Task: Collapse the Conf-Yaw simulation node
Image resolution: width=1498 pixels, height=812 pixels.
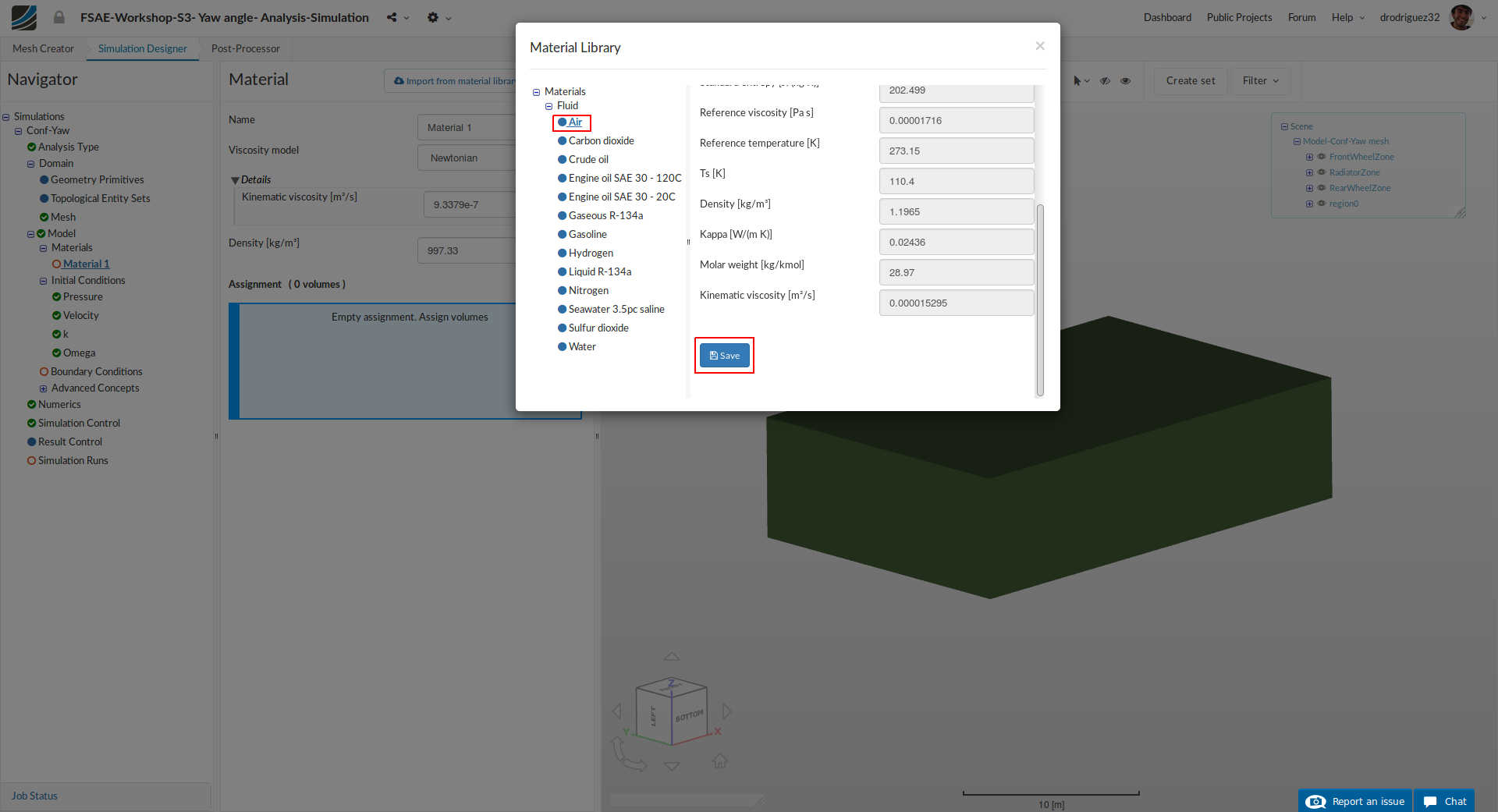Action: pos(18,131)
